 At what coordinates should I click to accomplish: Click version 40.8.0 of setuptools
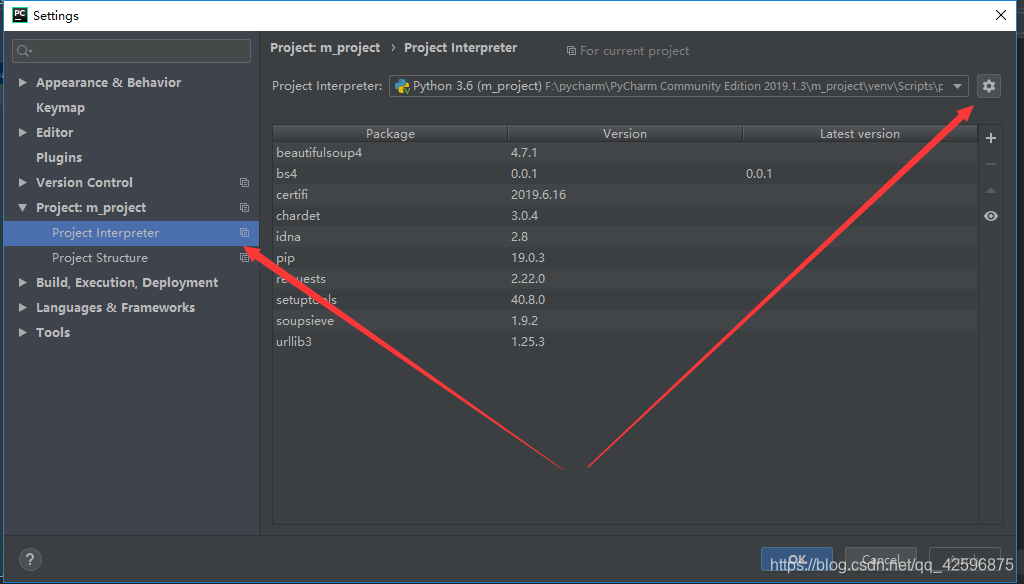528,300
